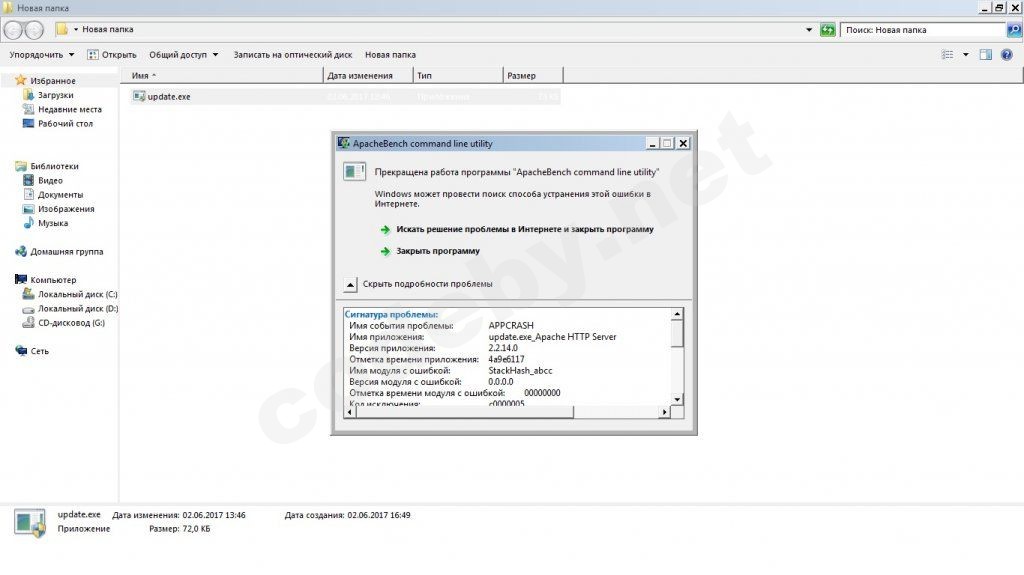This screenshot has height=575, width=1024.
Task: Click the Computer icon in sidebar
Action: coord(21,279)
